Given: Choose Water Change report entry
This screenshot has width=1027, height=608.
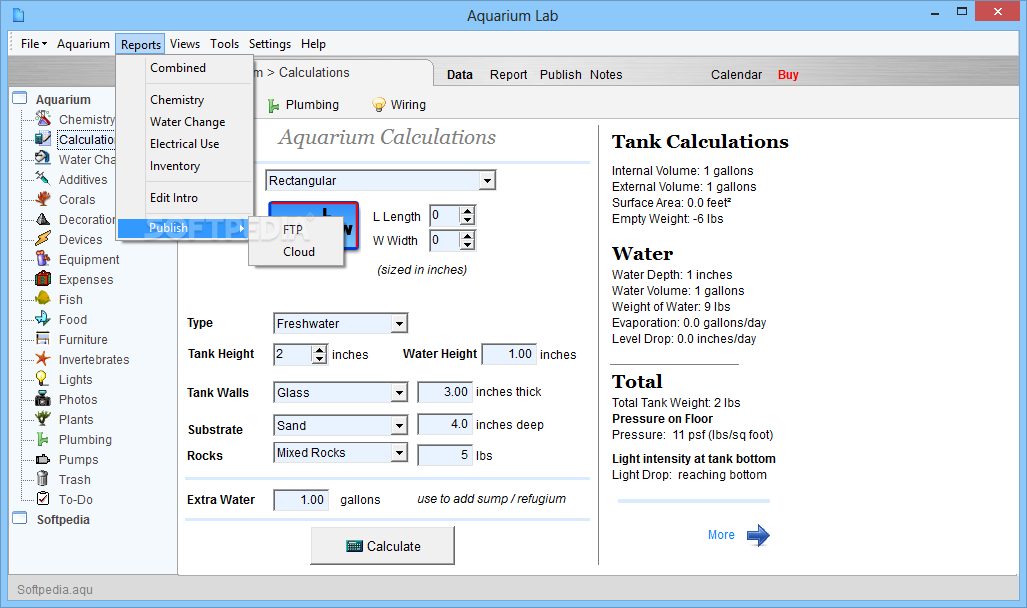Looking at the screenshot, I should pyautogui.click(x=187, y=122).
